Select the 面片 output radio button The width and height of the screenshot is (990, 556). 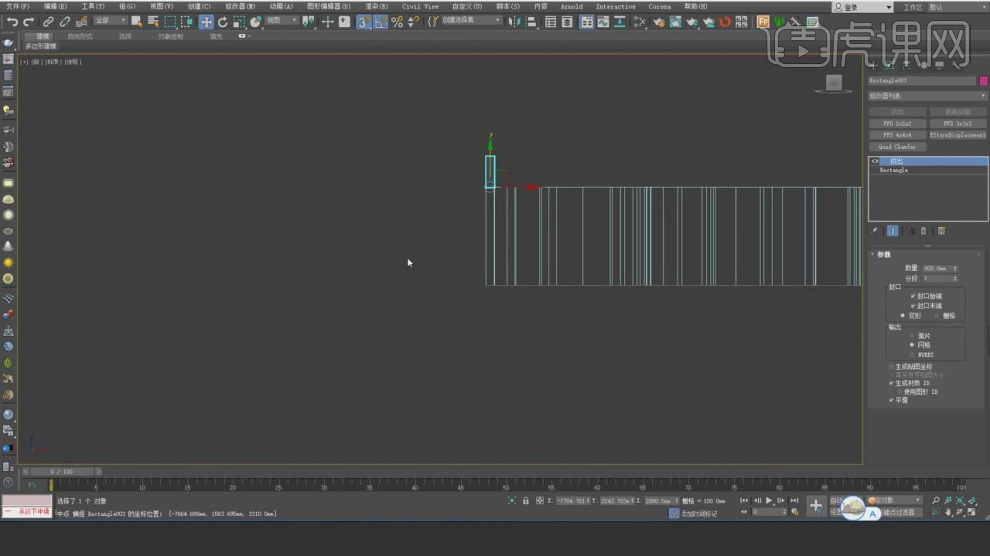913,336
